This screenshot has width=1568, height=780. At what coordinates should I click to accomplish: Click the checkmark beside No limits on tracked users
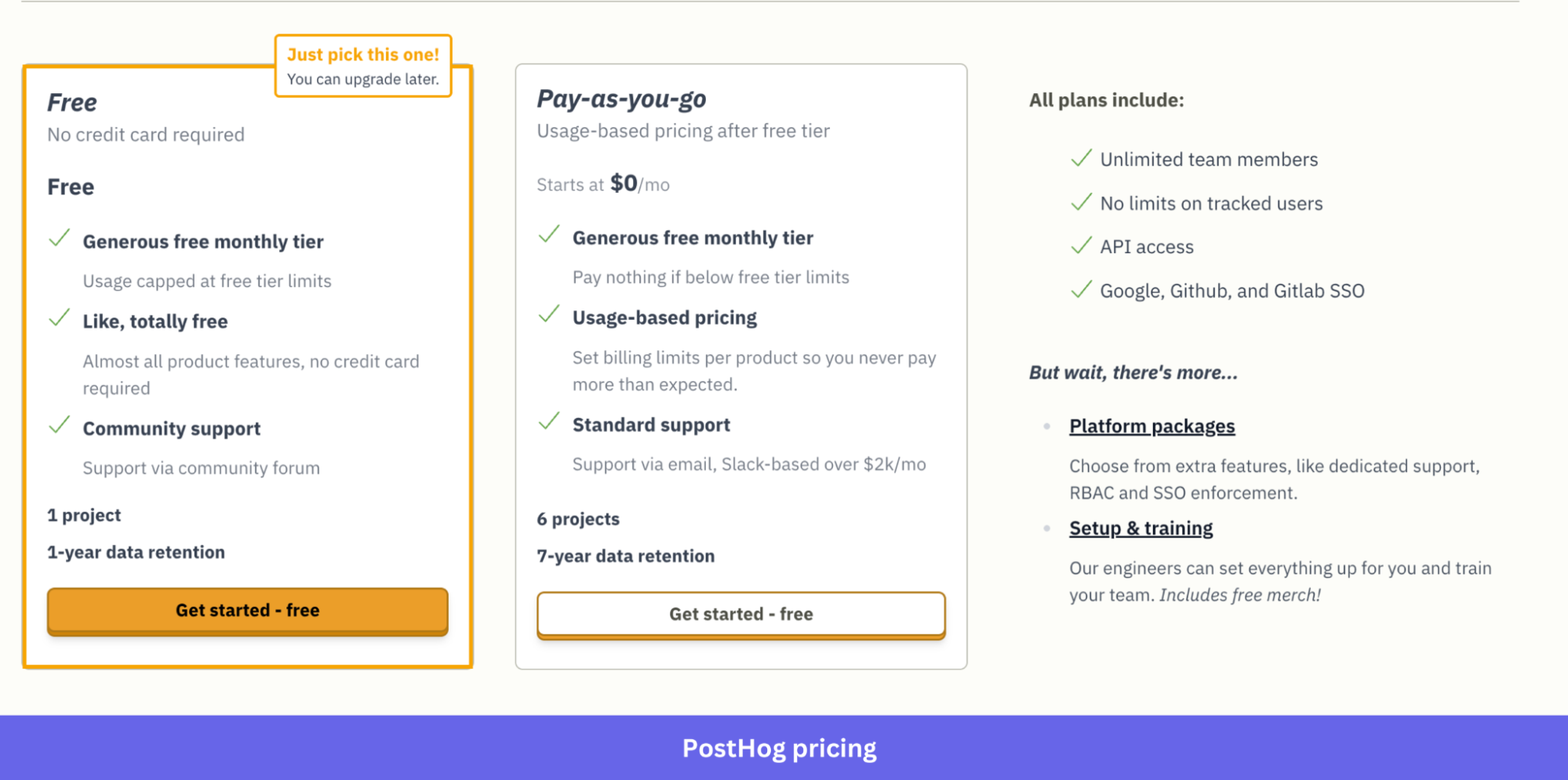tap(1082, 202)
